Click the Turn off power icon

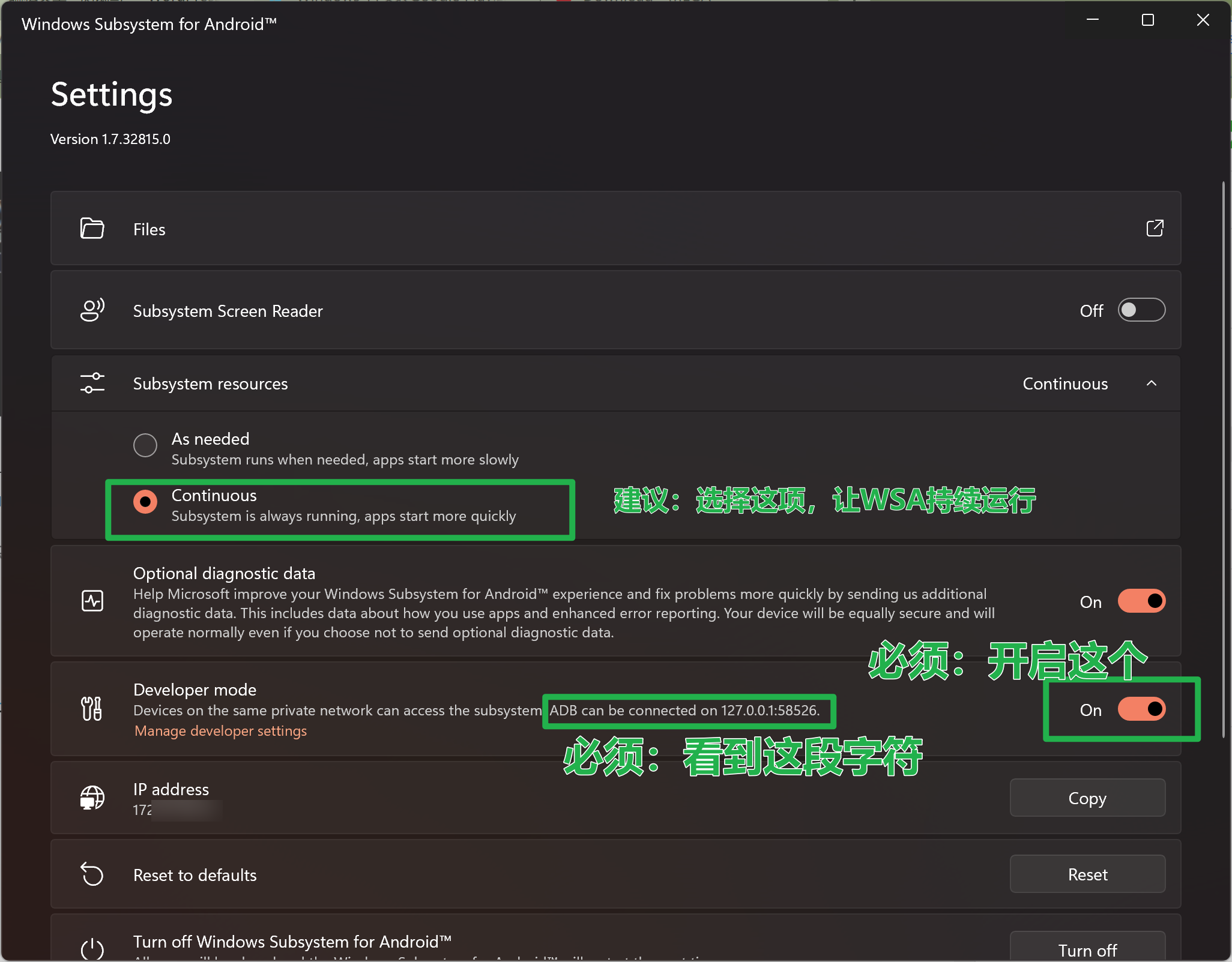pos(92,949)
